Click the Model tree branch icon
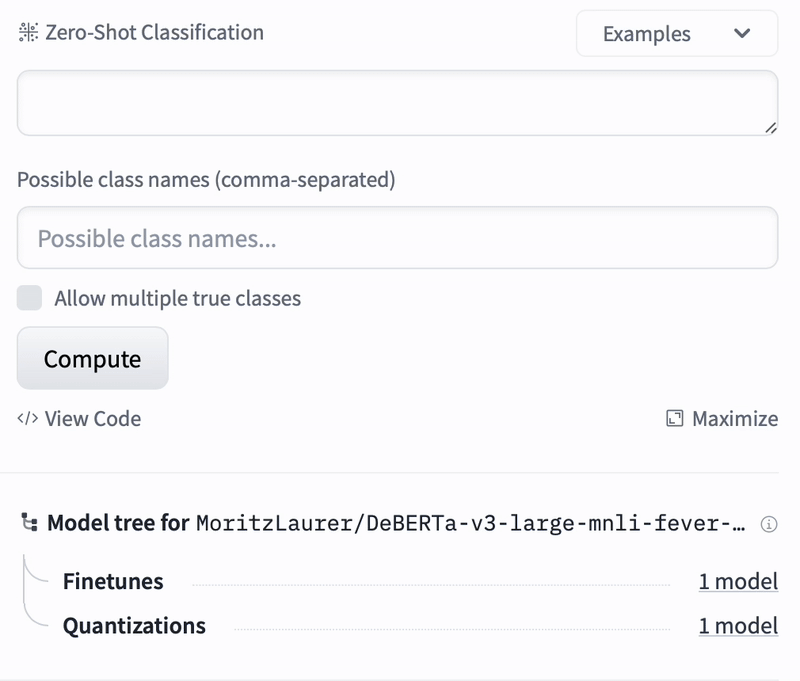This screenshot has height=681, width=800. point(29,523)
